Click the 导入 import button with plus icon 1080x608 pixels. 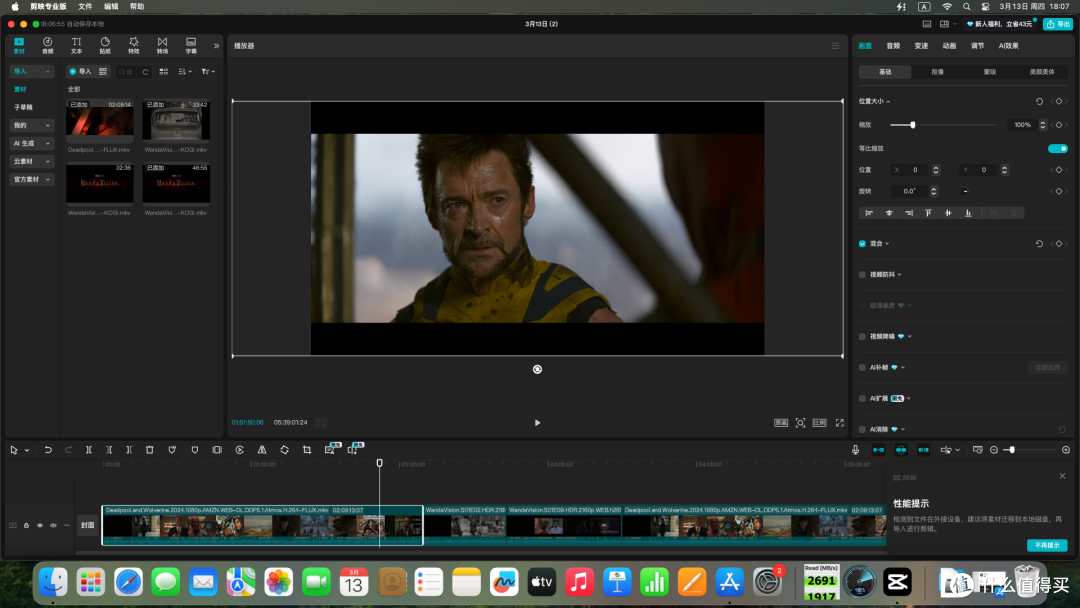coord(80,72)
